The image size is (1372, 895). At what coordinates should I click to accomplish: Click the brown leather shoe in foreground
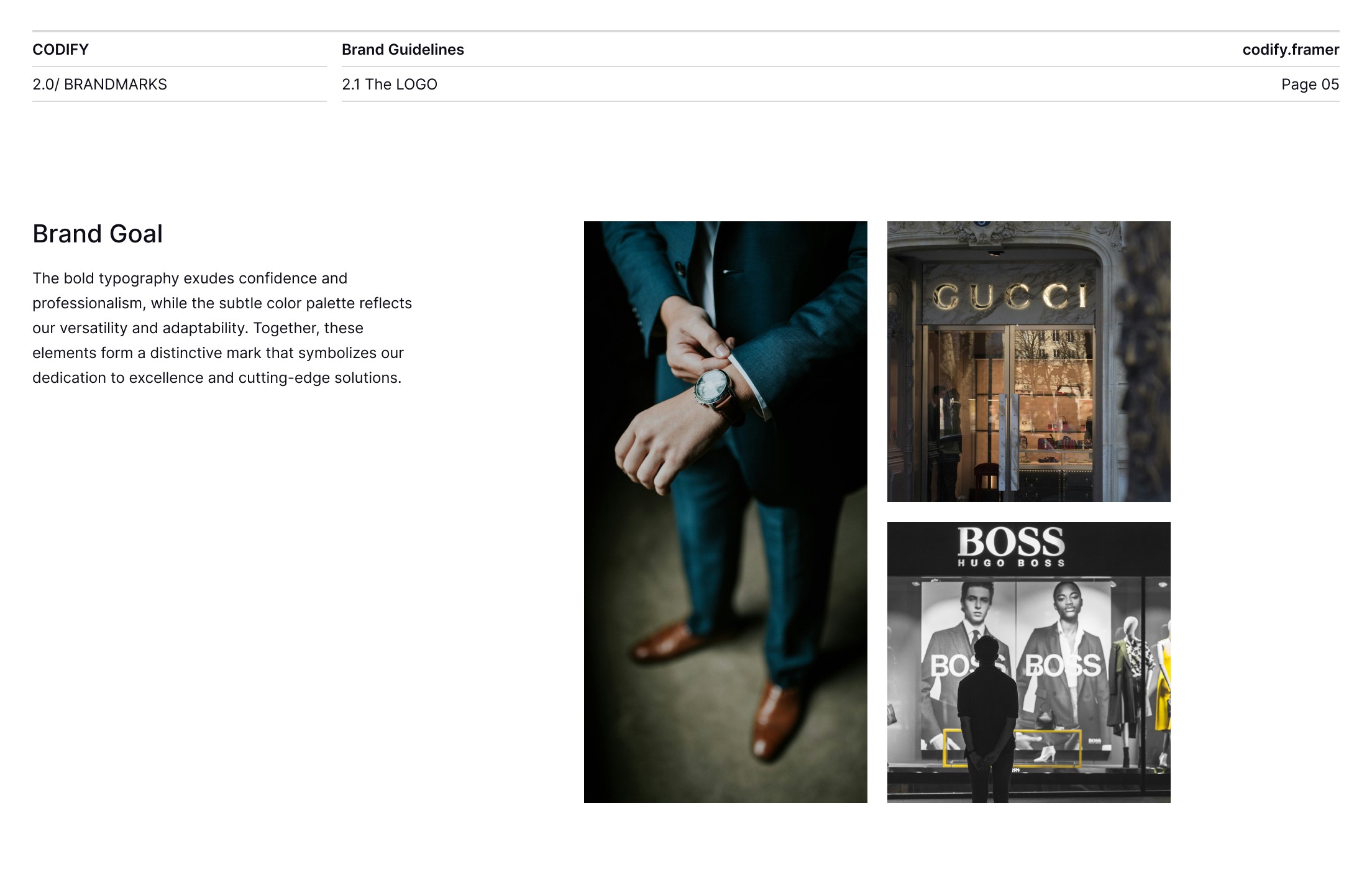777,721
